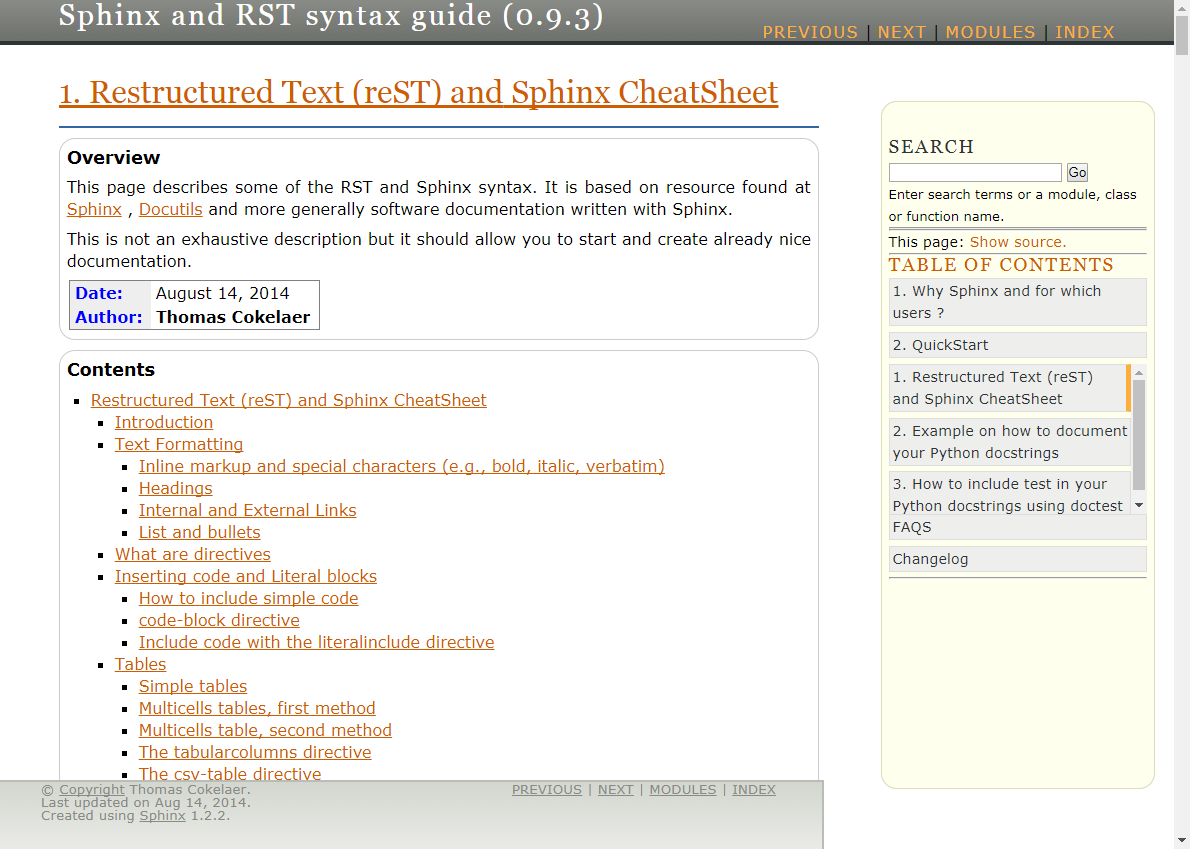Click PREVIOUS in the top navigation bar
The height and width of the screenshot is (849, 1190).
[x=809, y=32]
